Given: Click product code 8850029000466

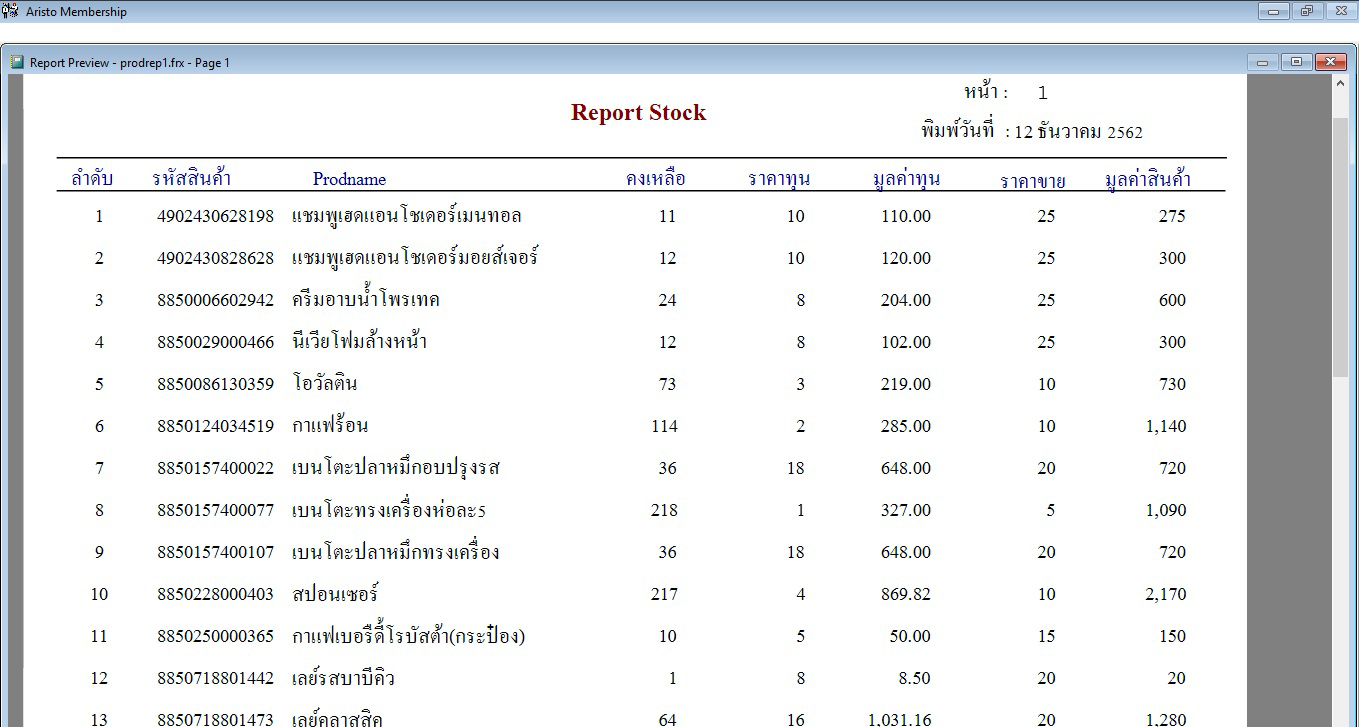Looking at the screenshot, I should pos(215,342).
